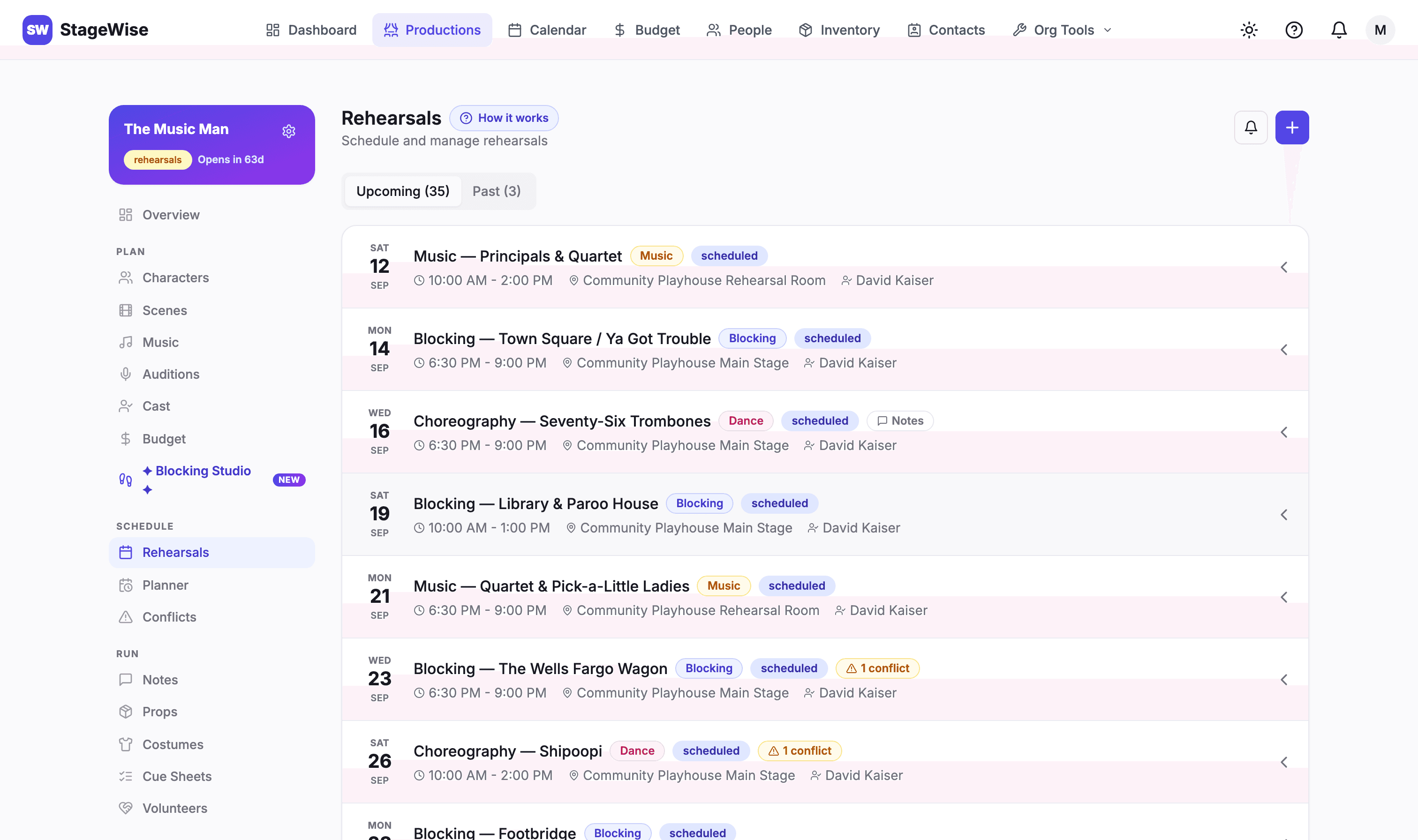Open Scenes in sidebar
Viewport: 1418px width, 840px height.
click(x=211, y=310)
